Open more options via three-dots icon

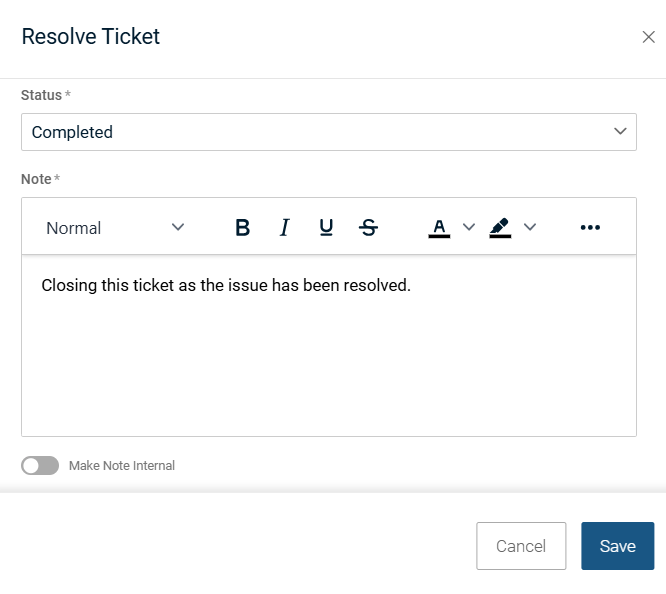point(590,228)
